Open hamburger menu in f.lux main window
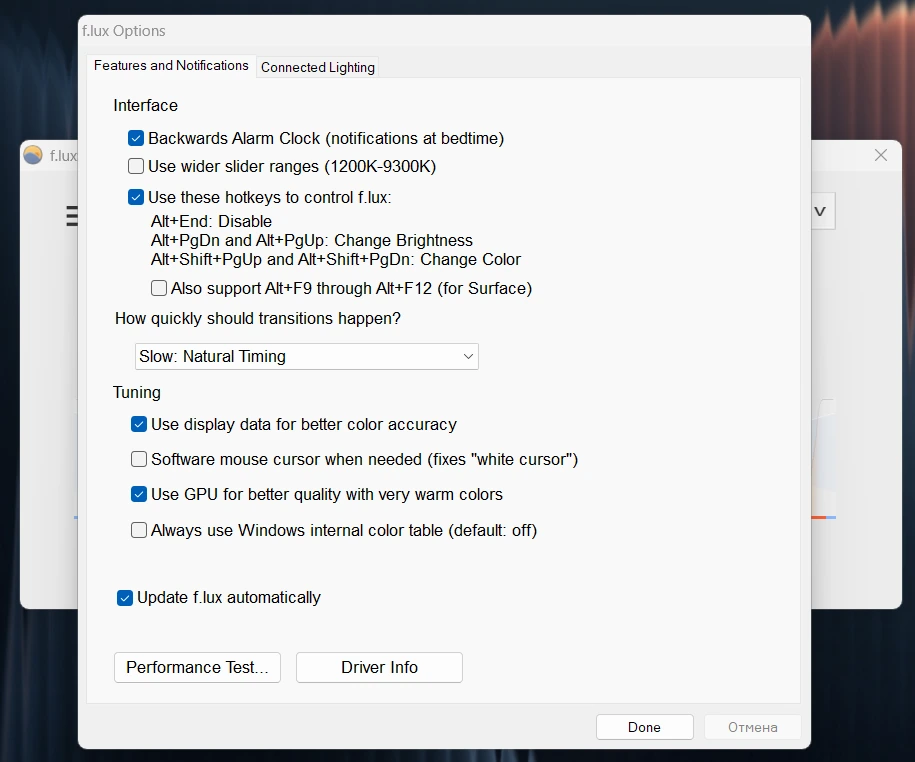The height and width of the screenshot is (762, 915). coord(72,215)
